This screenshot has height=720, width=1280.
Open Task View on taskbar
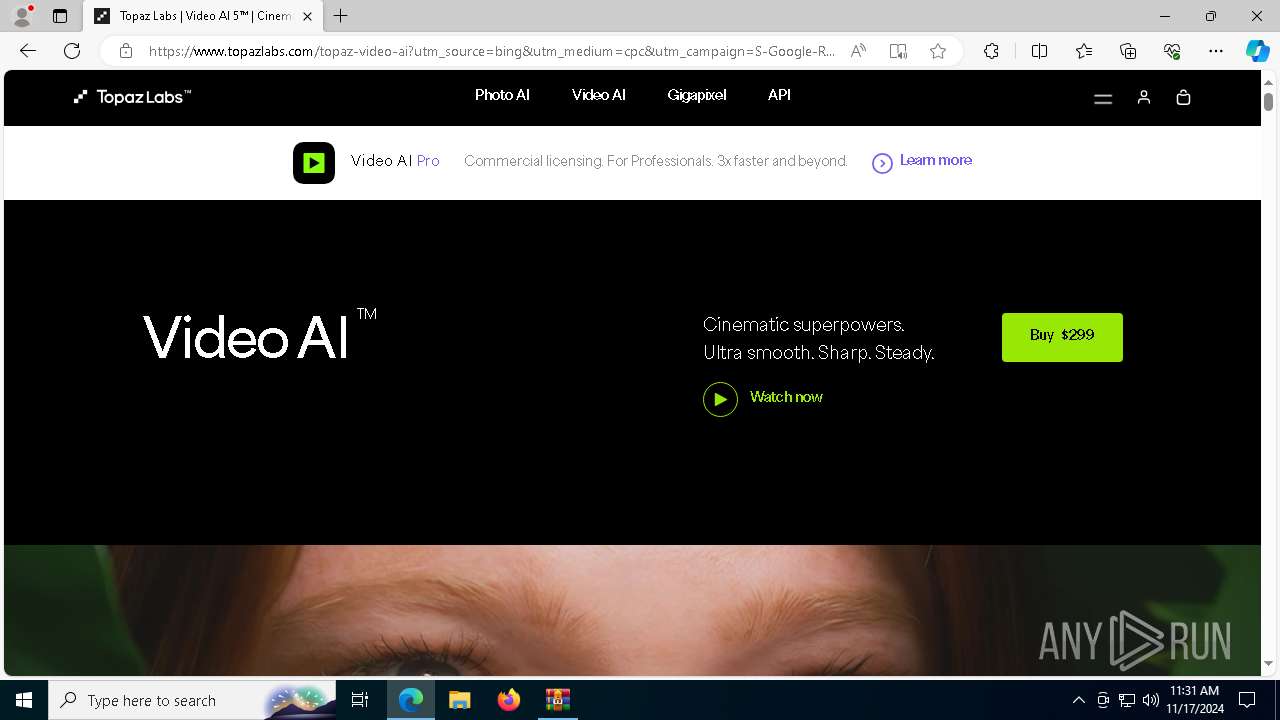[360, 700]
